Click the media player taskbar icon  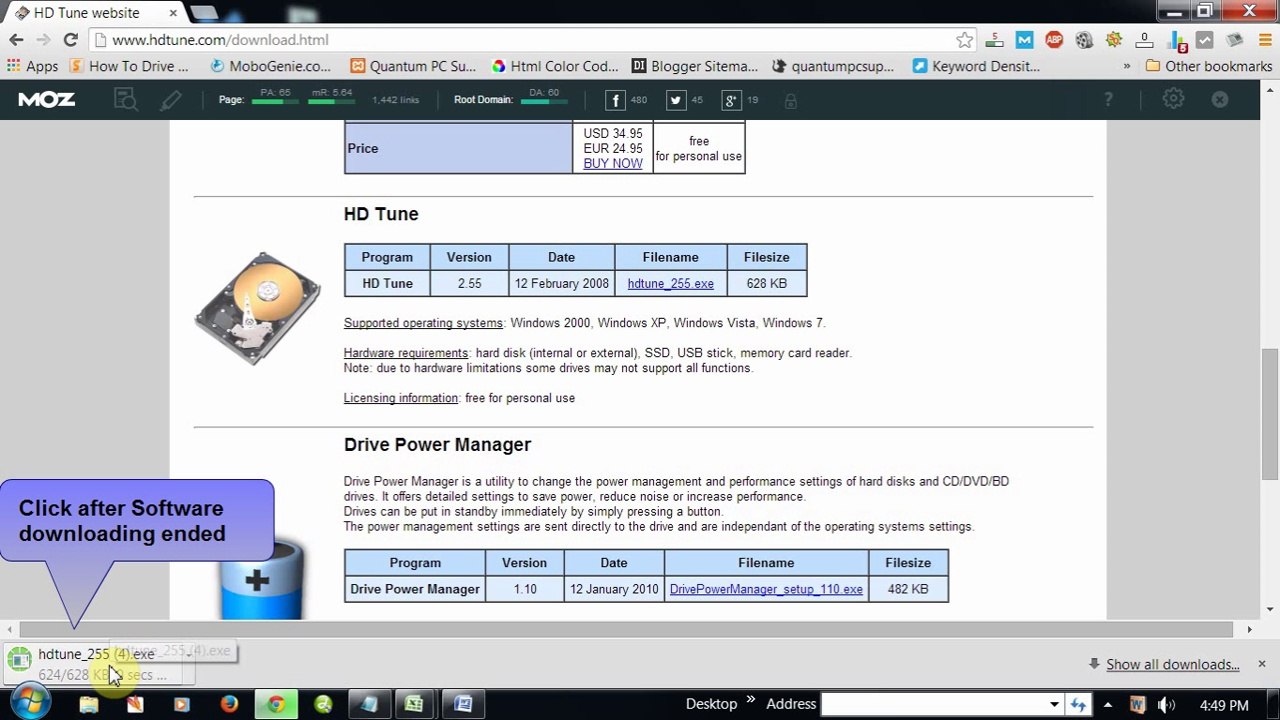(181, 704)
